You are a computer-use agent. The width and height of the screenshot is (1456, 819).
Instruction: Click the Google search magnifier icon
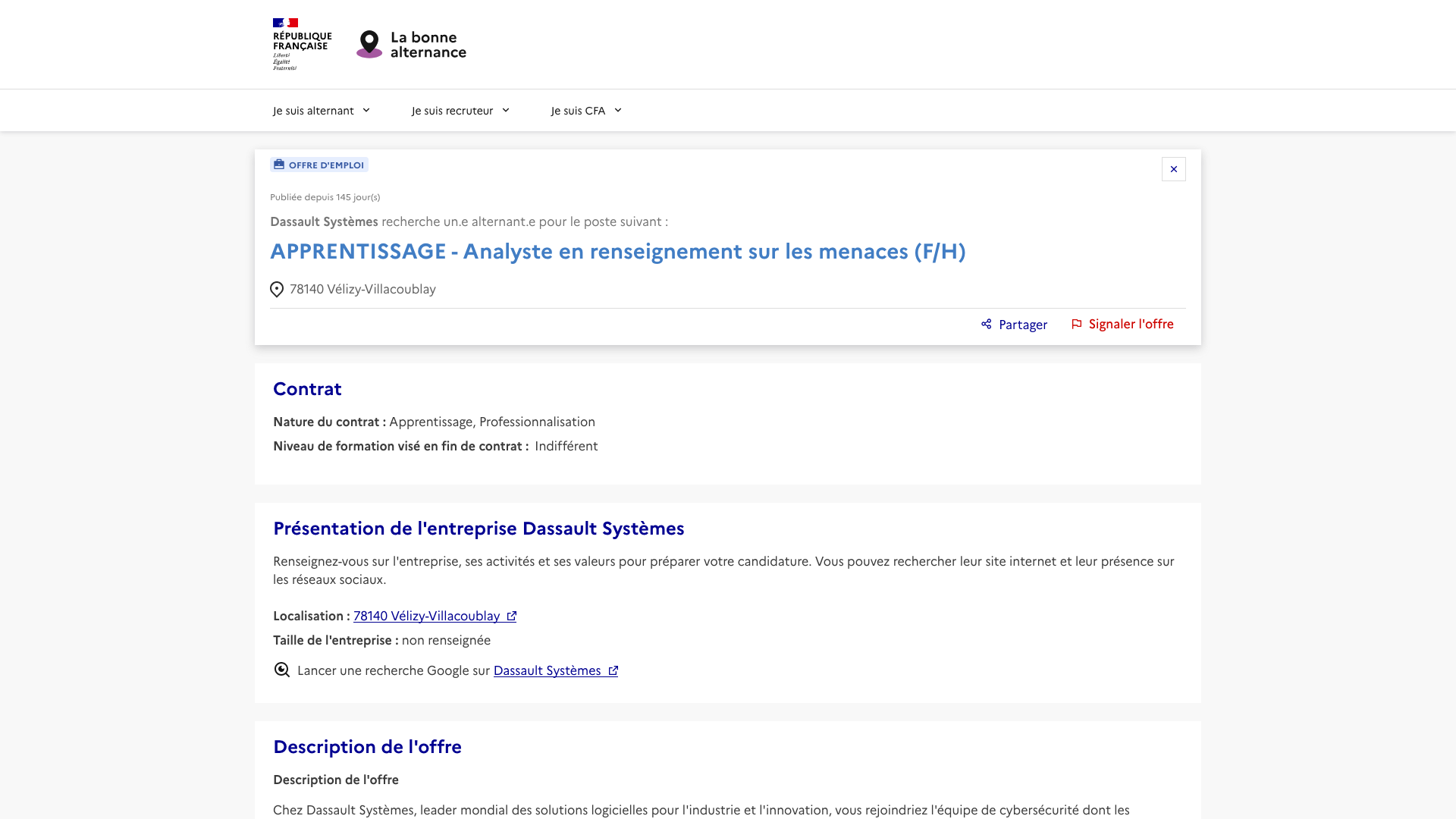click(x=282, y=670)
